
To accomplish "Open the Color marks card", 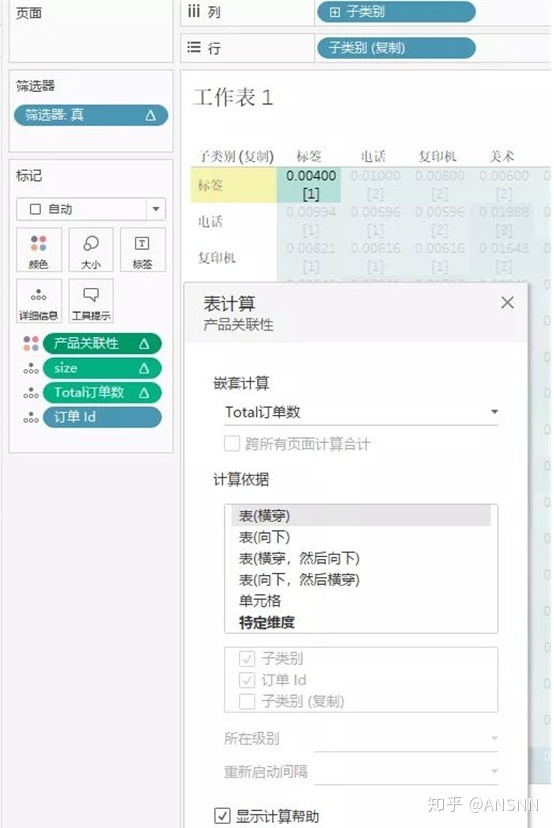I will [39, 250].
